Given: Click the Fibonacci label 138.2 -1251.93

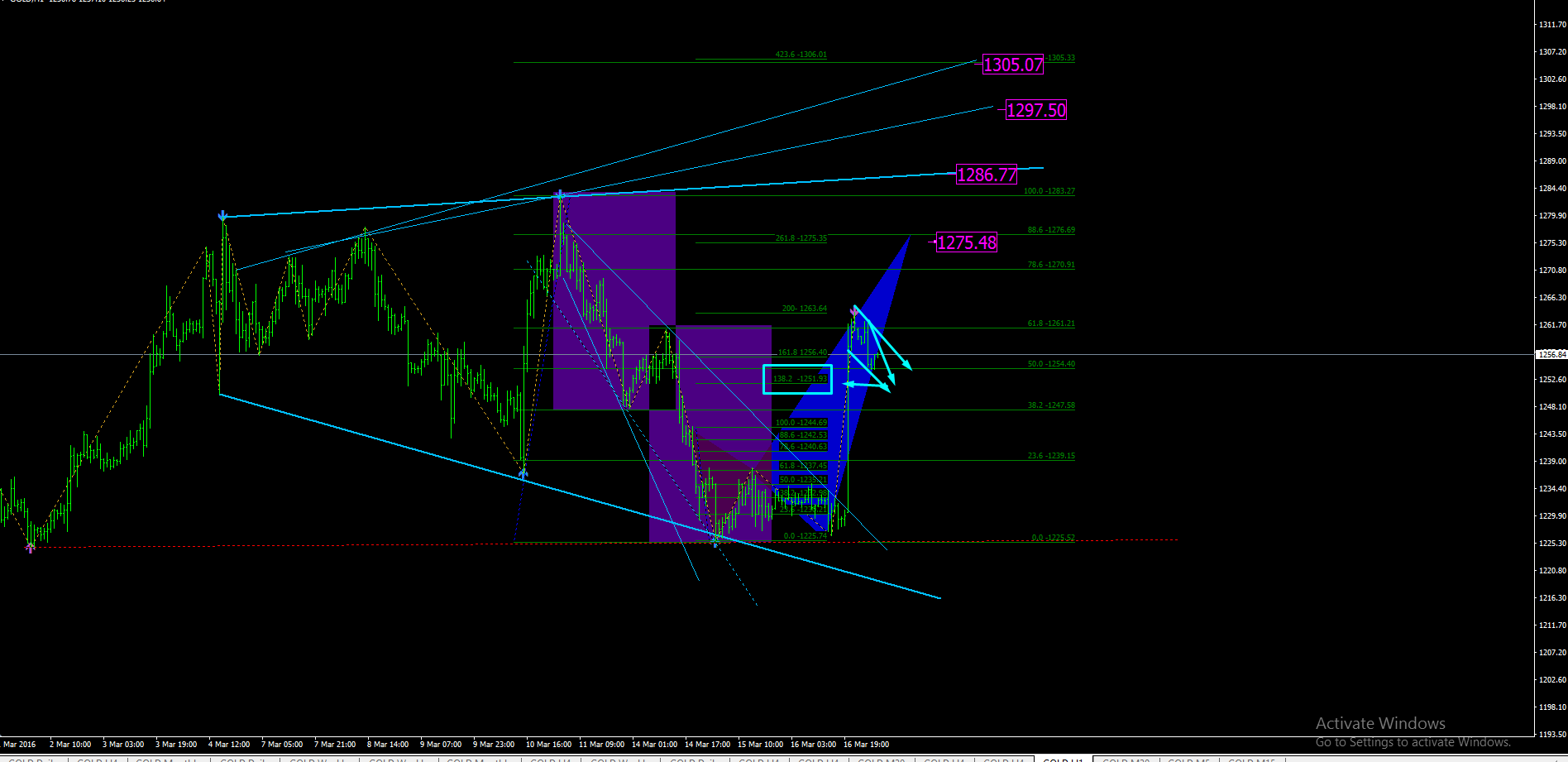Looking at the screenshot, I should click(800, 379).
